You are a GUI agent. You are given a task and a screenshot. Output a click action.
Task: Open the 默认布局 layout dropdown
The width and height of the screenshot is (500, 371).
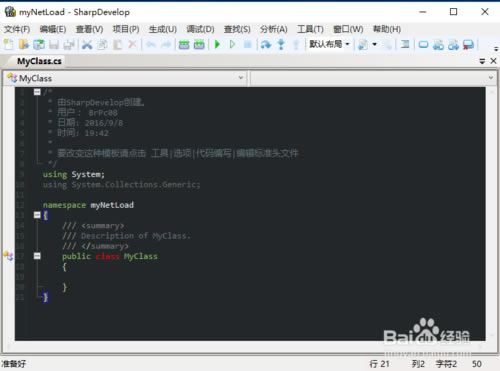click(329, 44)
